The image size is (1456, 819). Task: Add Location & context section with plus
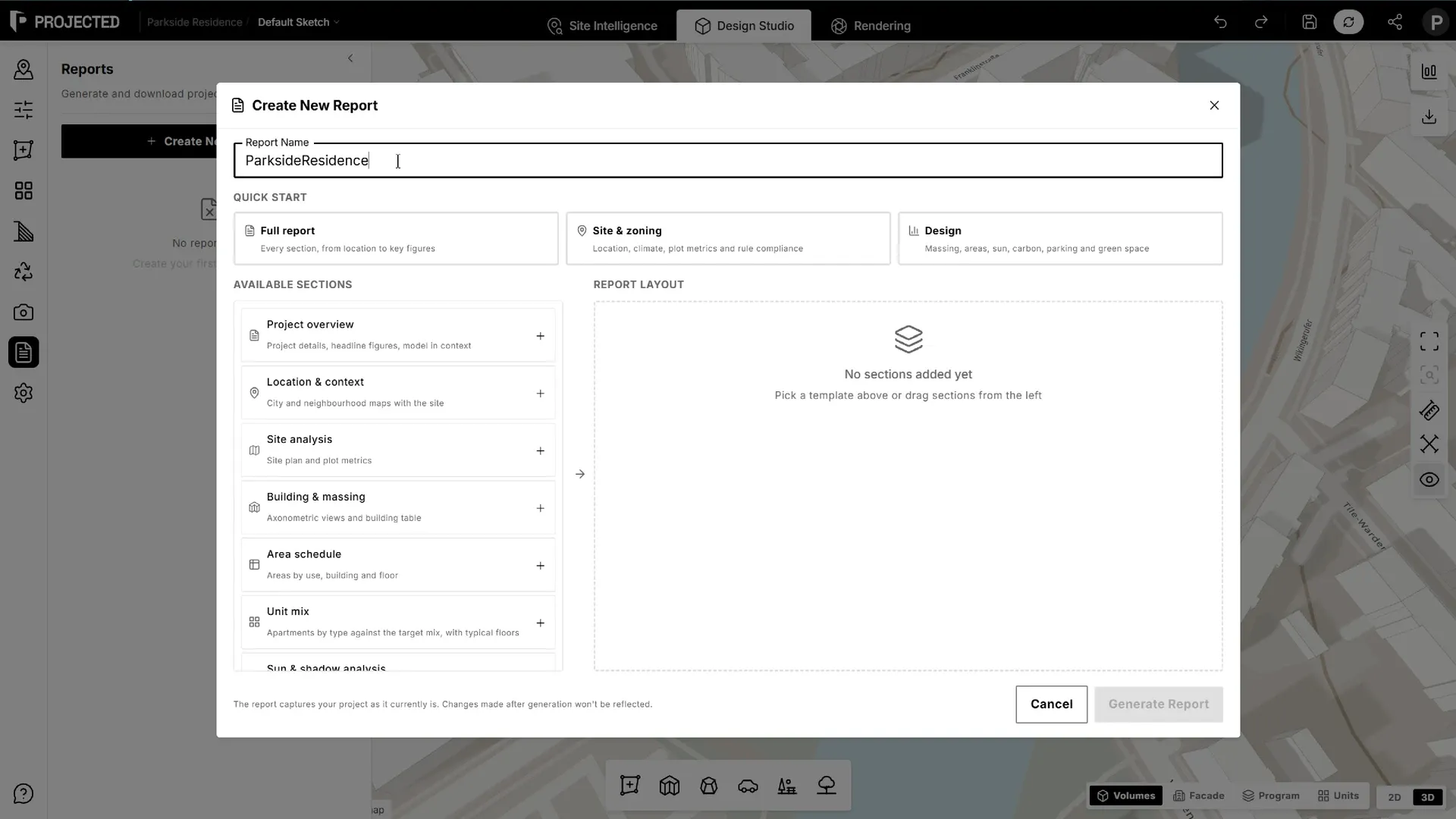point(541,394)
